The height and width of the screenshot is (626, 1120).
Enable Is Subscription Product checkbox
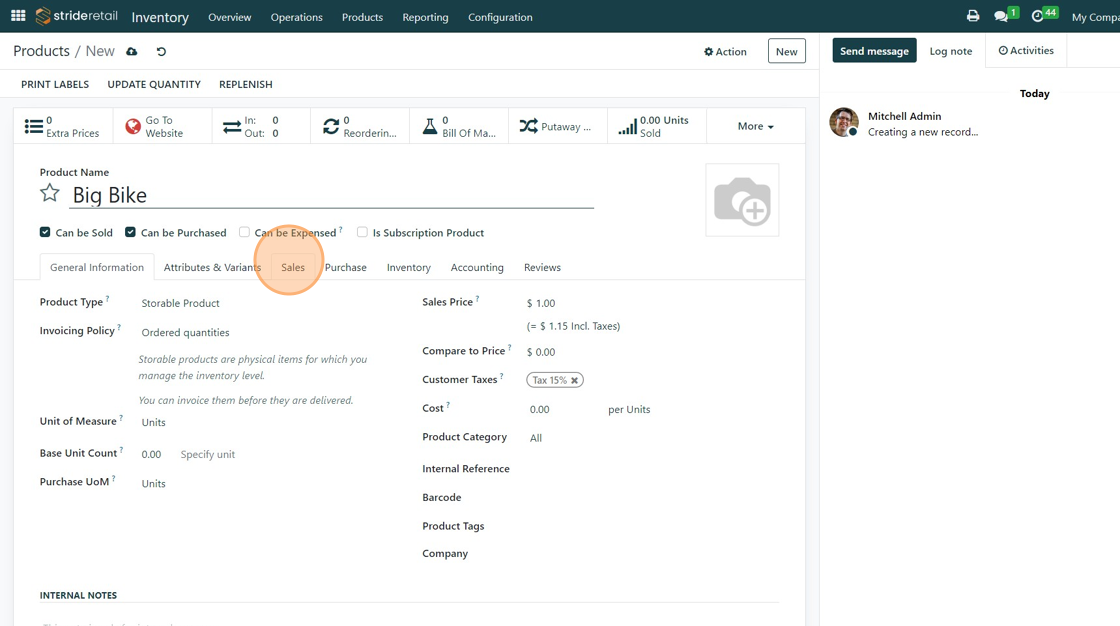click(x=362, y=232)
